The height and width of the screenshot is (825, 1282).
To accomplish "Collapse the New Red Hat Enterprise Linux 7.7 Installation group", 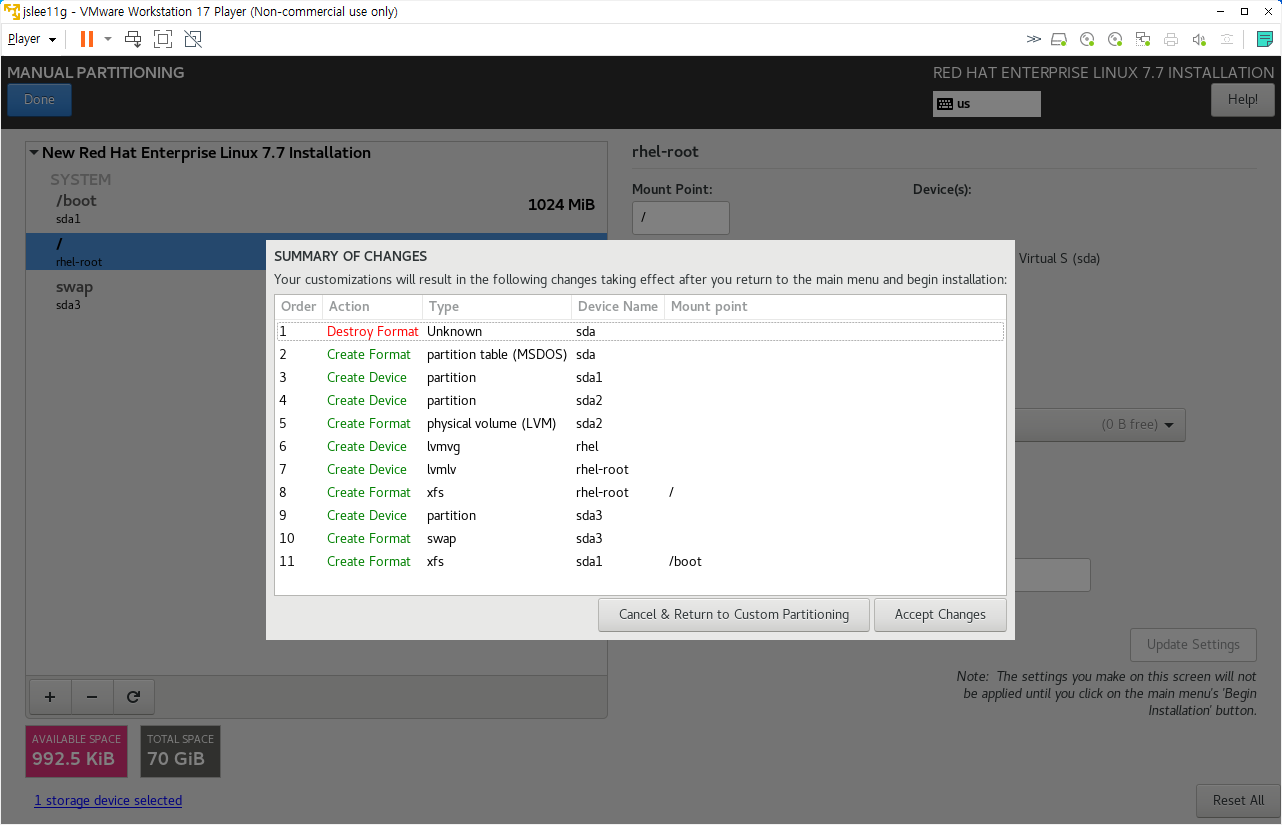I will 34,153.
